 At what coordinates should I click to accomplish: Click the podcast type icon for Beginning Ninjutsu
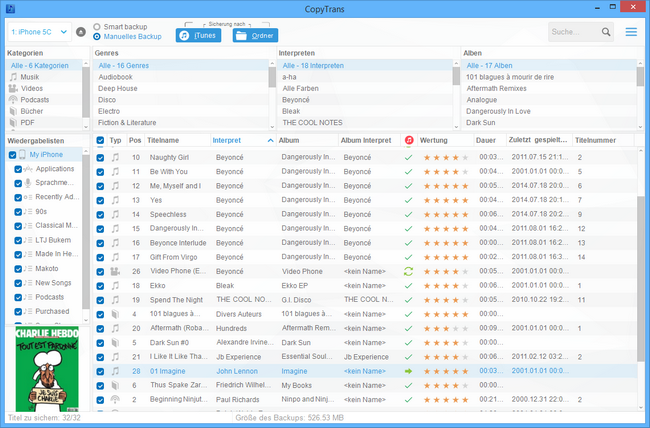(115, 399)
